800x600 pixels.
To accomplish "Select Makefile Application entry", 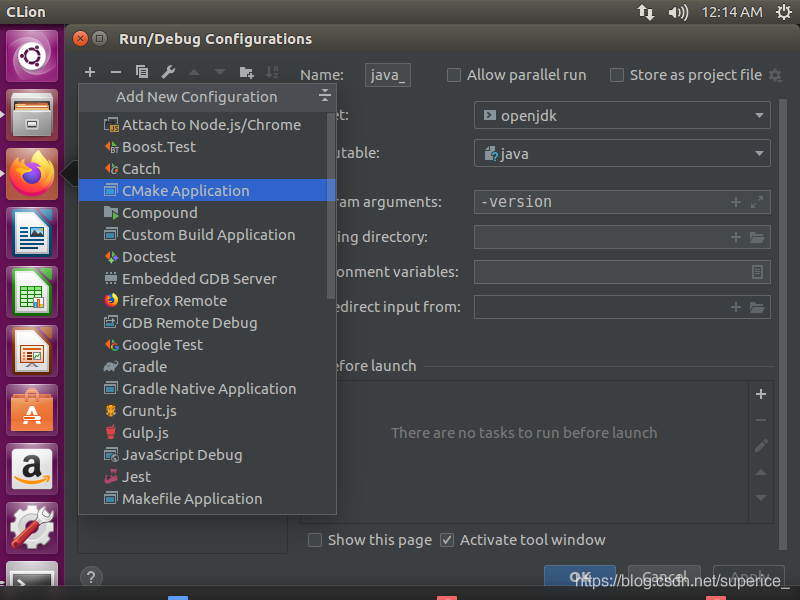I will [x=207, y=498].
